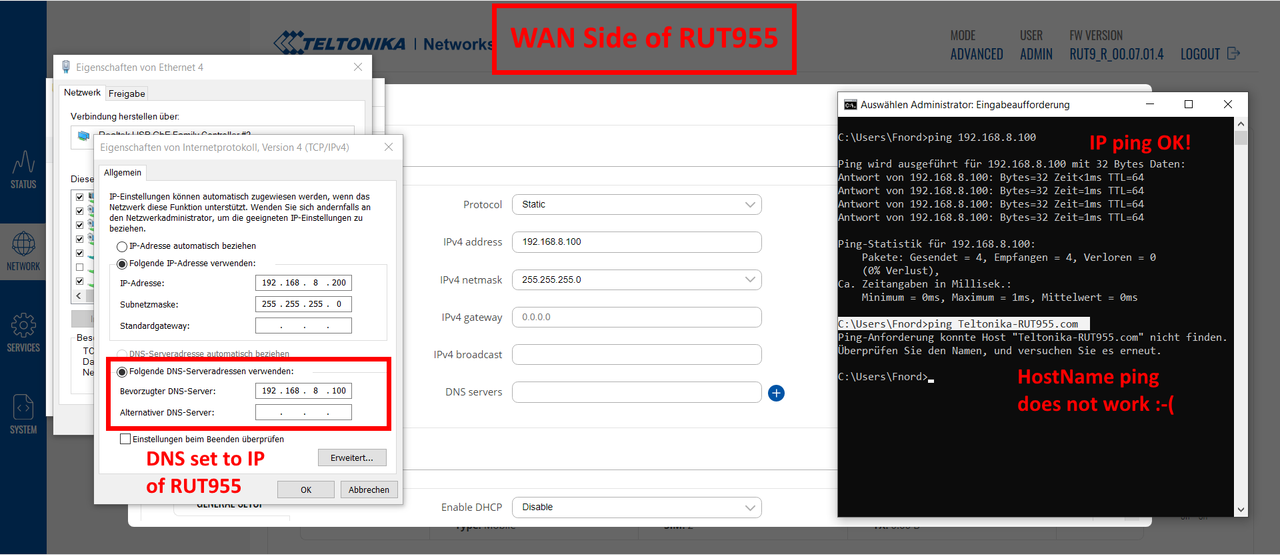The height and width of the screenshot is (555, 1280).
Task: Open the Erweitert... advanced settings
Action: 352,457
